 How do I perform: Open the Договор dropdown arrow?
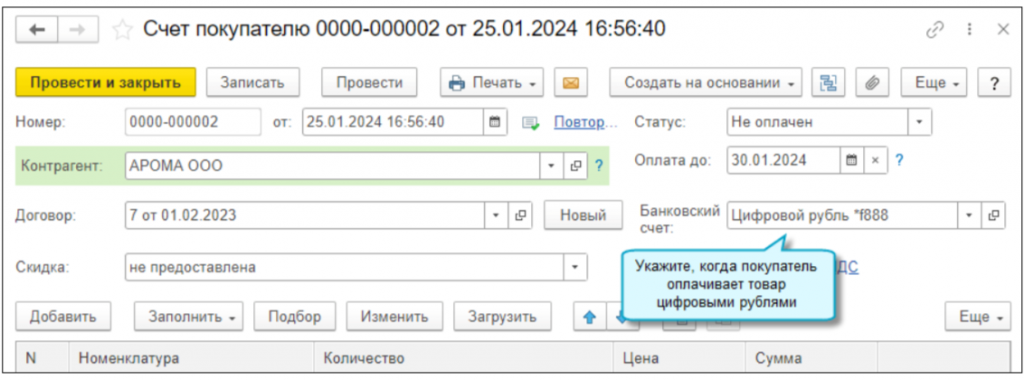495,215
